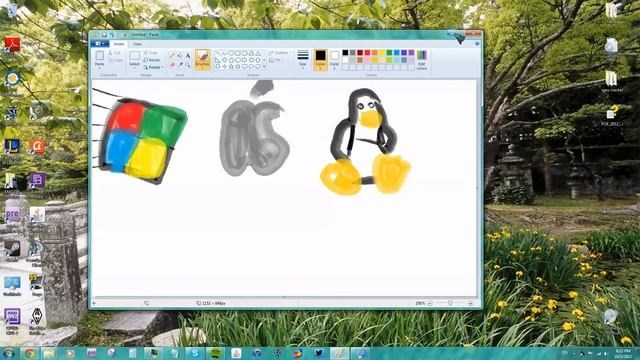Image resolution: width=640 pixels, height=360 pixels.
Task: Select the Fill with color bucket tool
Action: 180,56
